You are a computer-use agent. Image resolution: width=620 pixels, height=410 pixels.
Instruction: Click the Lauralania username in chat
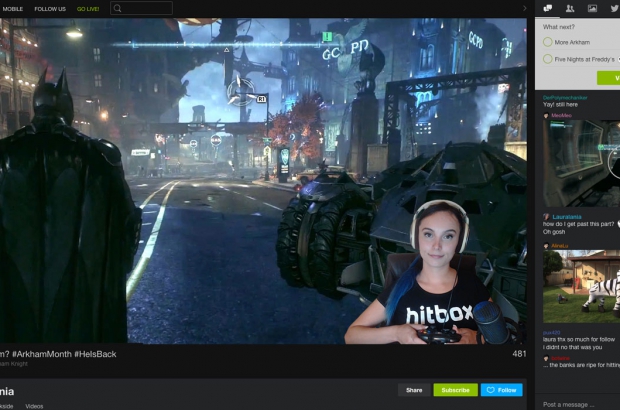click(567, 217)
